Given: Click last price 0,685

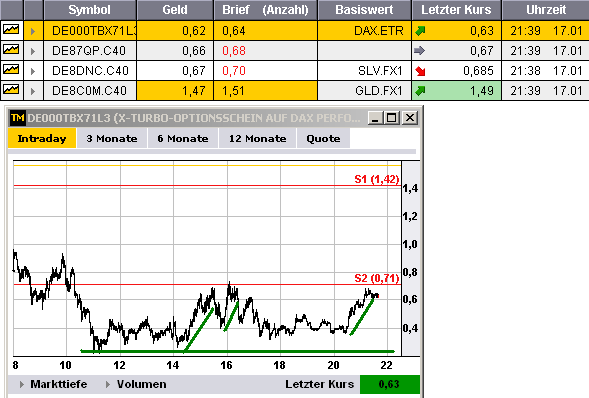Looking at the screenshot, I should click(x=478, y=71).
